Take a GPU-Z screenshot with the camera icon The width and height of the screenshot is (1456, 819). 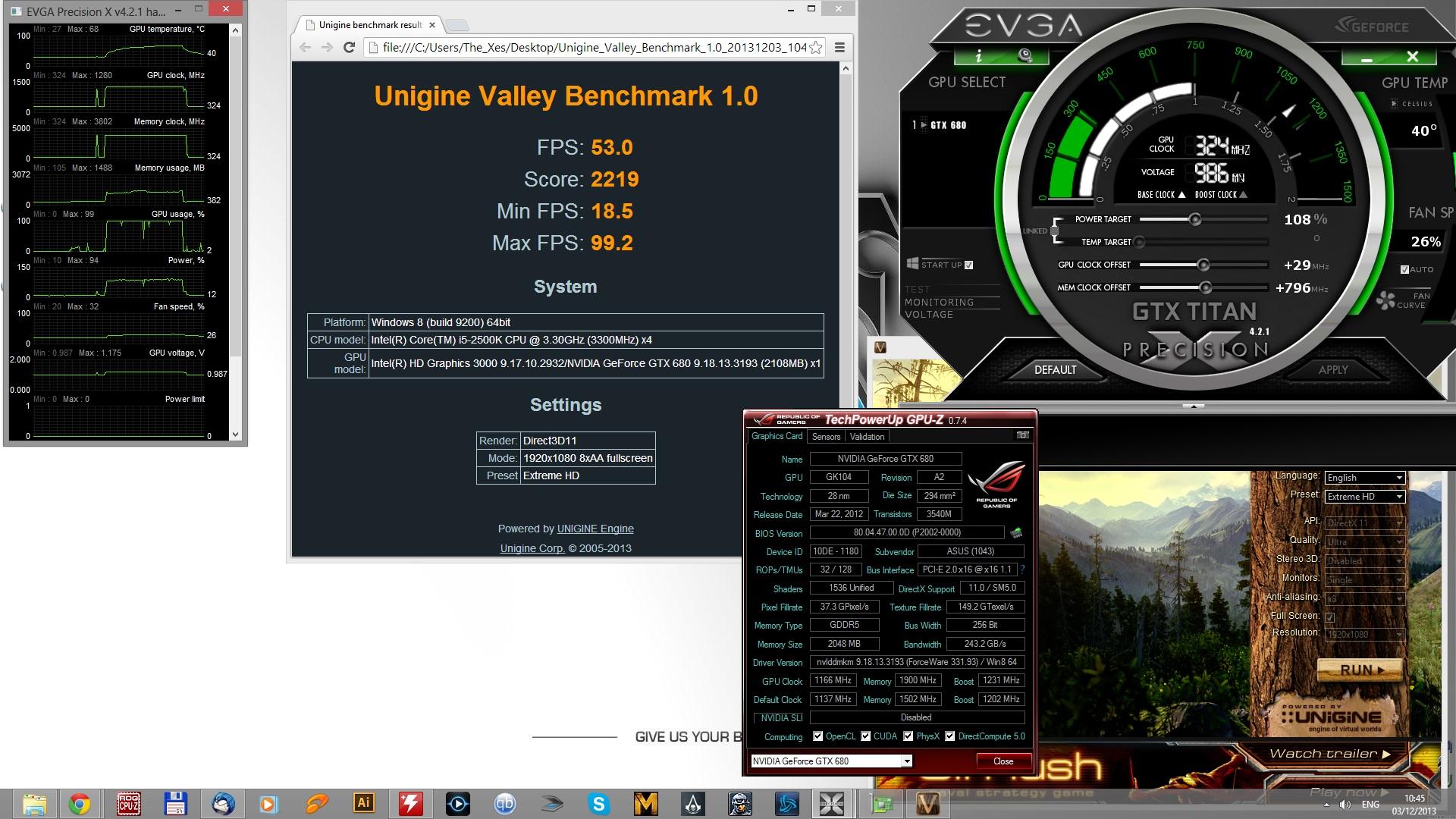[1022, 435]
